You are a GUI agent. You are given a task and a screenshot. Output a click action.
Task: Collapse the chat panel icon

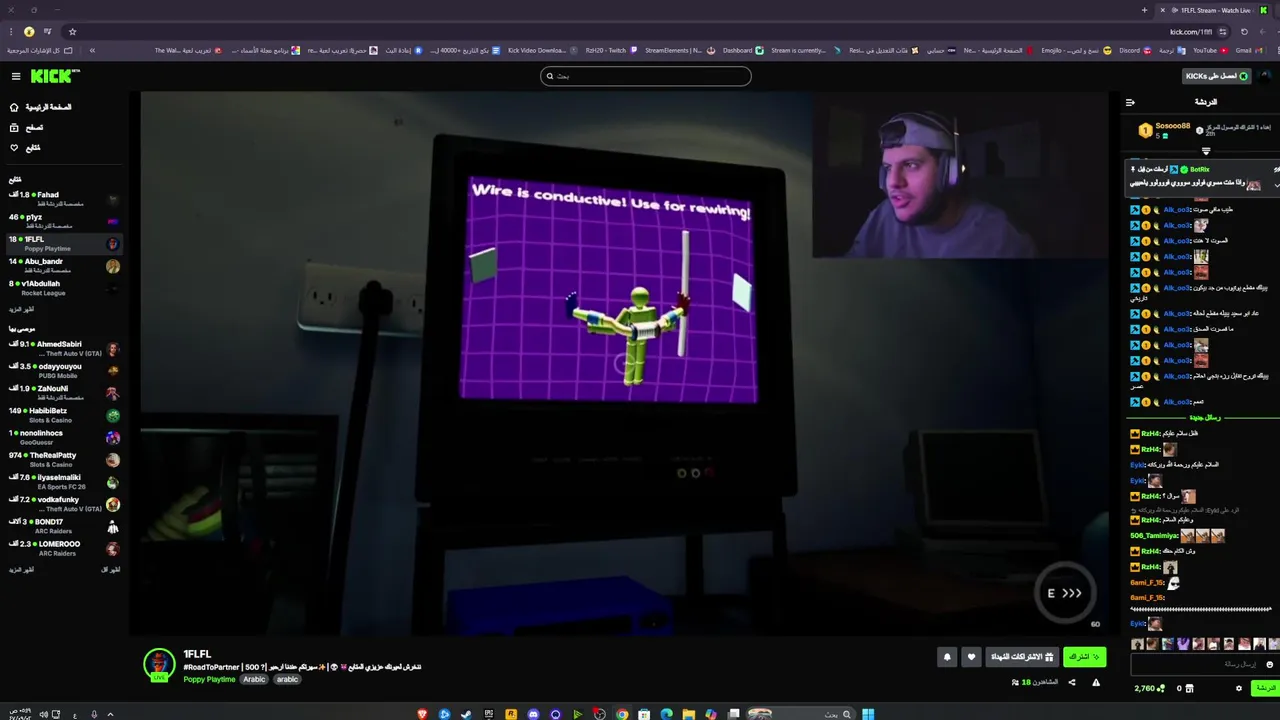pos(1130,102)
